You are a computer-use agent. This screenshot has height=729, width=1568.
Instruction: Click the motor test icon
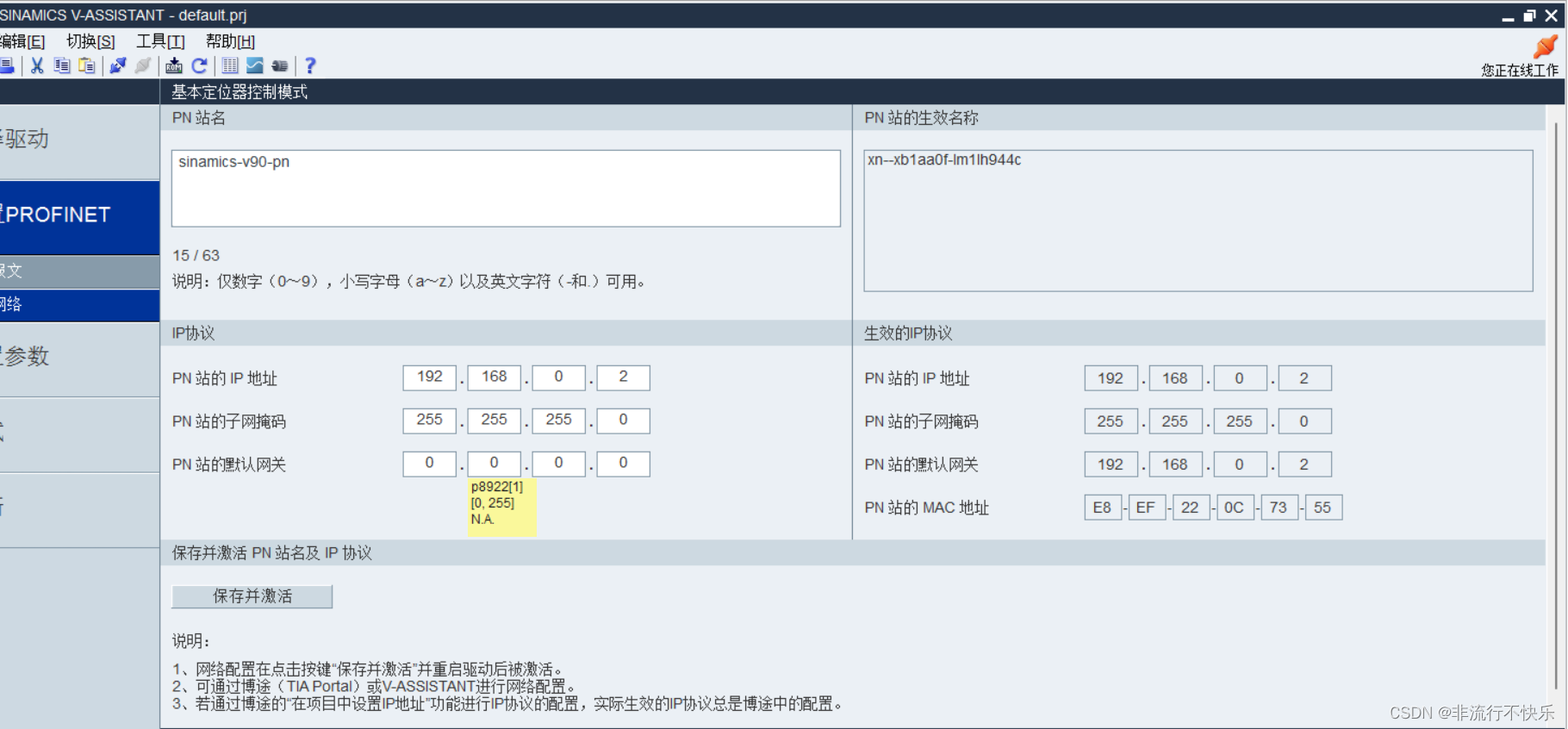coord(280,65)
